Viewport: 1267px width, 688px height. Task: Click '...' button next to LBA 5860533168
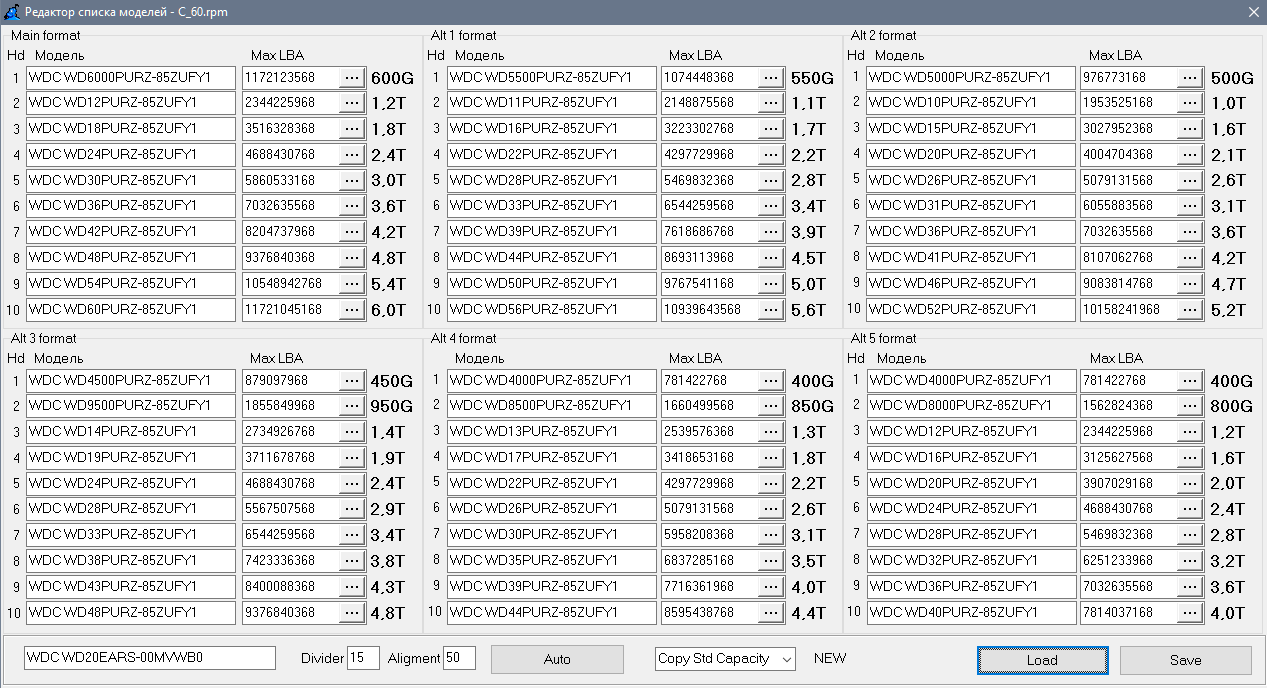(x=352, y=180)
